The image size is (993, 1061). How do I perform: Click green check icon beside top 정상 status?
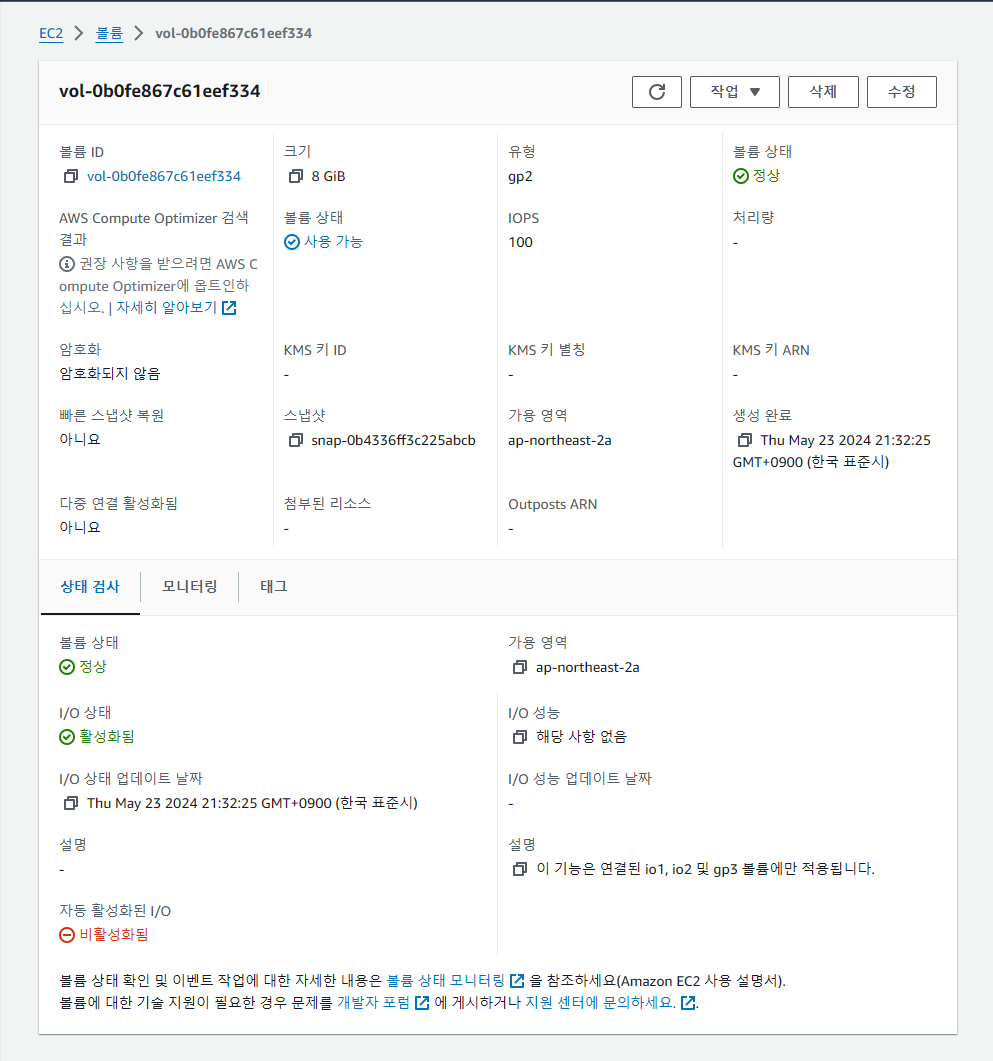pos(741,176)
